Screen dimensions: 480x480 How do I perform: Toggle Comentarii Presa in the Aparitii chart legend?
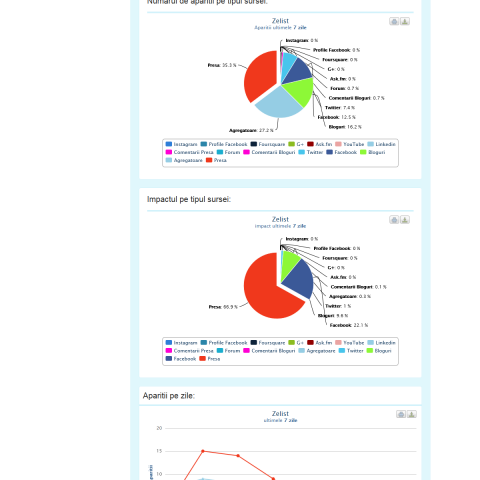[x=189, y=152]
